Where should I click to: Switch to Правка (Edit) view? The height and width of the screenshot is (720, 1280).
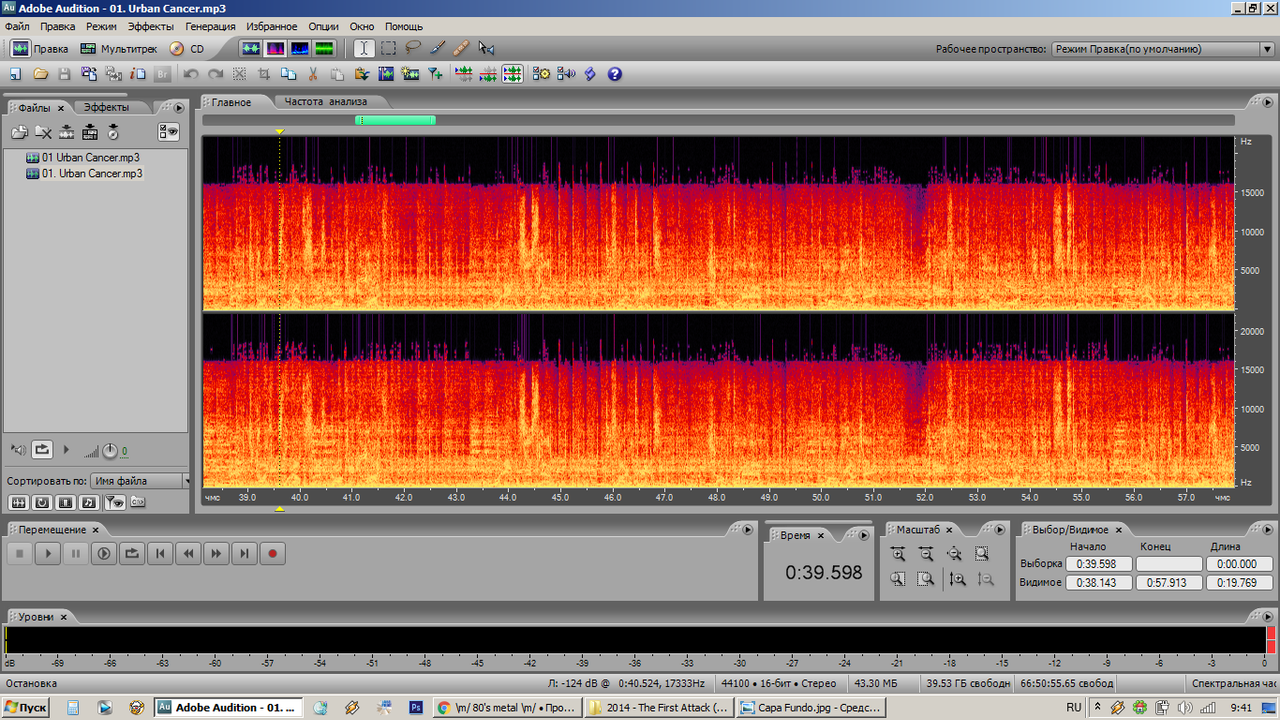click(x=40, y=48)
